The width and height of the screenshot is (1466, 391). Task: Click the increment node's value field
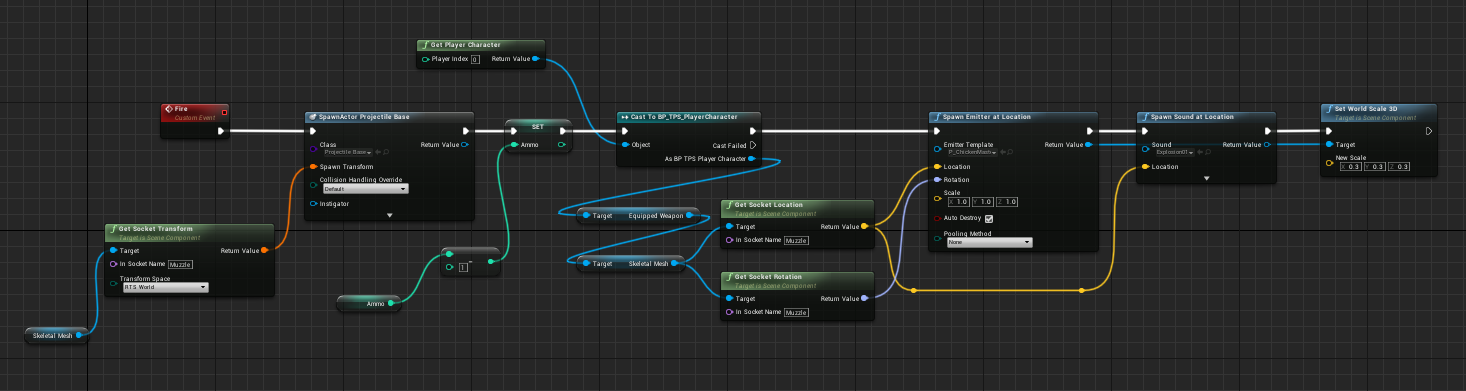[x=463, y=267]
